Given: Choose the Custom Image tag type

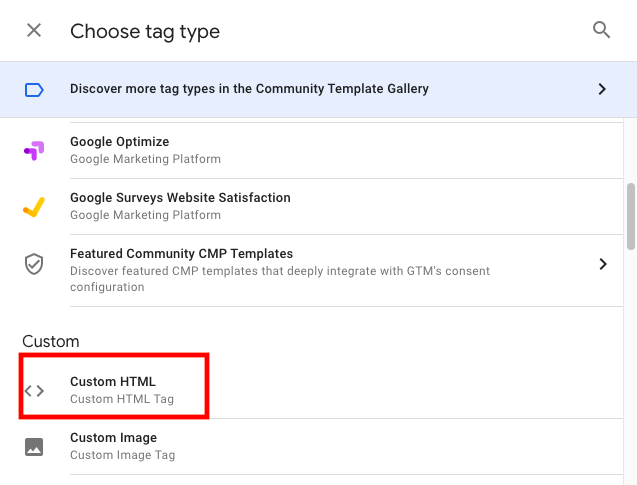Looking at the screenshot, I should 346,446.
